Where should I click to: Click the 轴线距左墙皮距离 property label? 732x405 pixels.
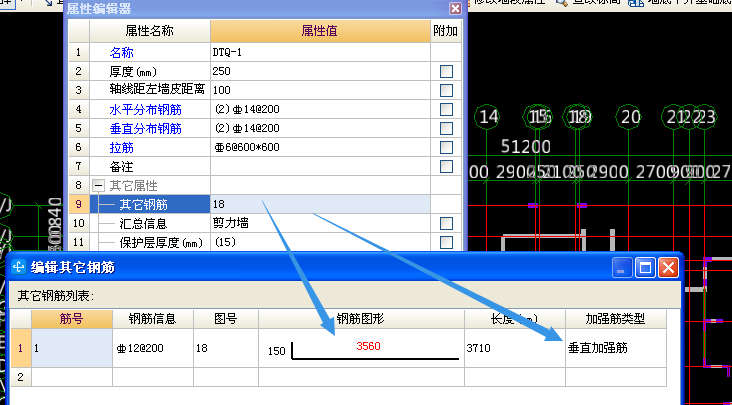click(x=157, y=89)
